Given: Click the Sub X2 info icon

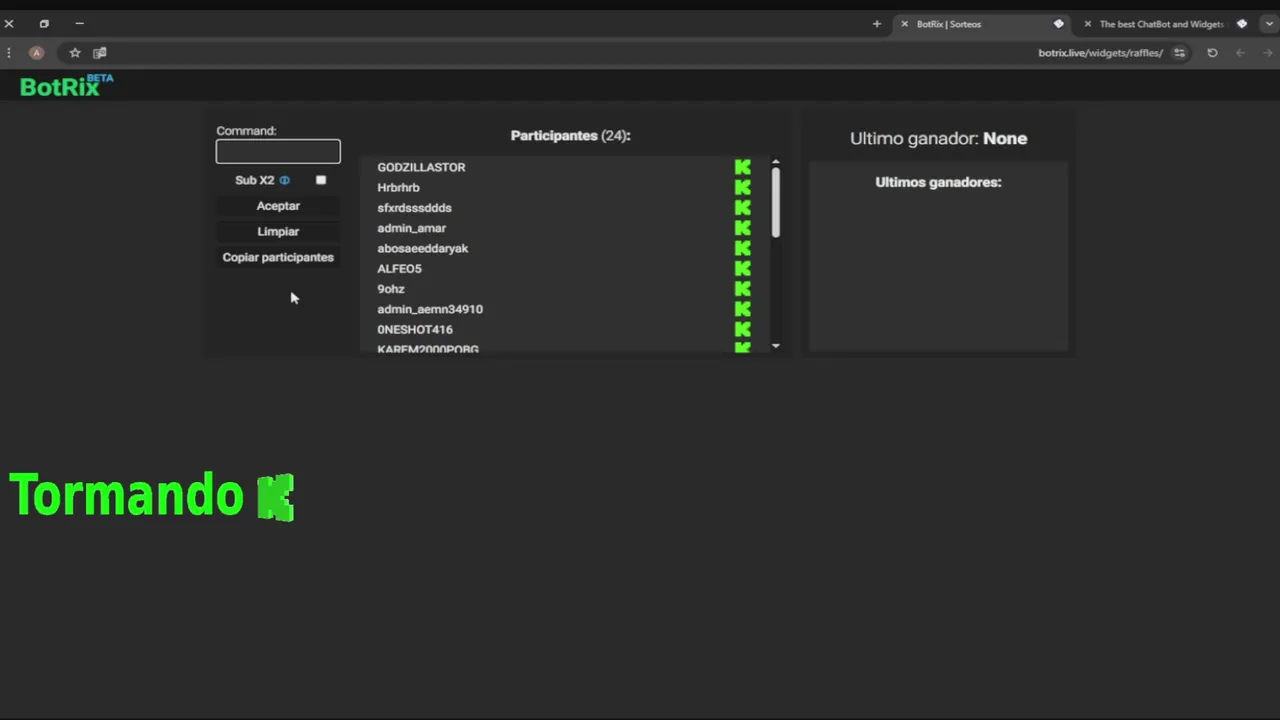Looking at the screenshot, I should (285, 180).
